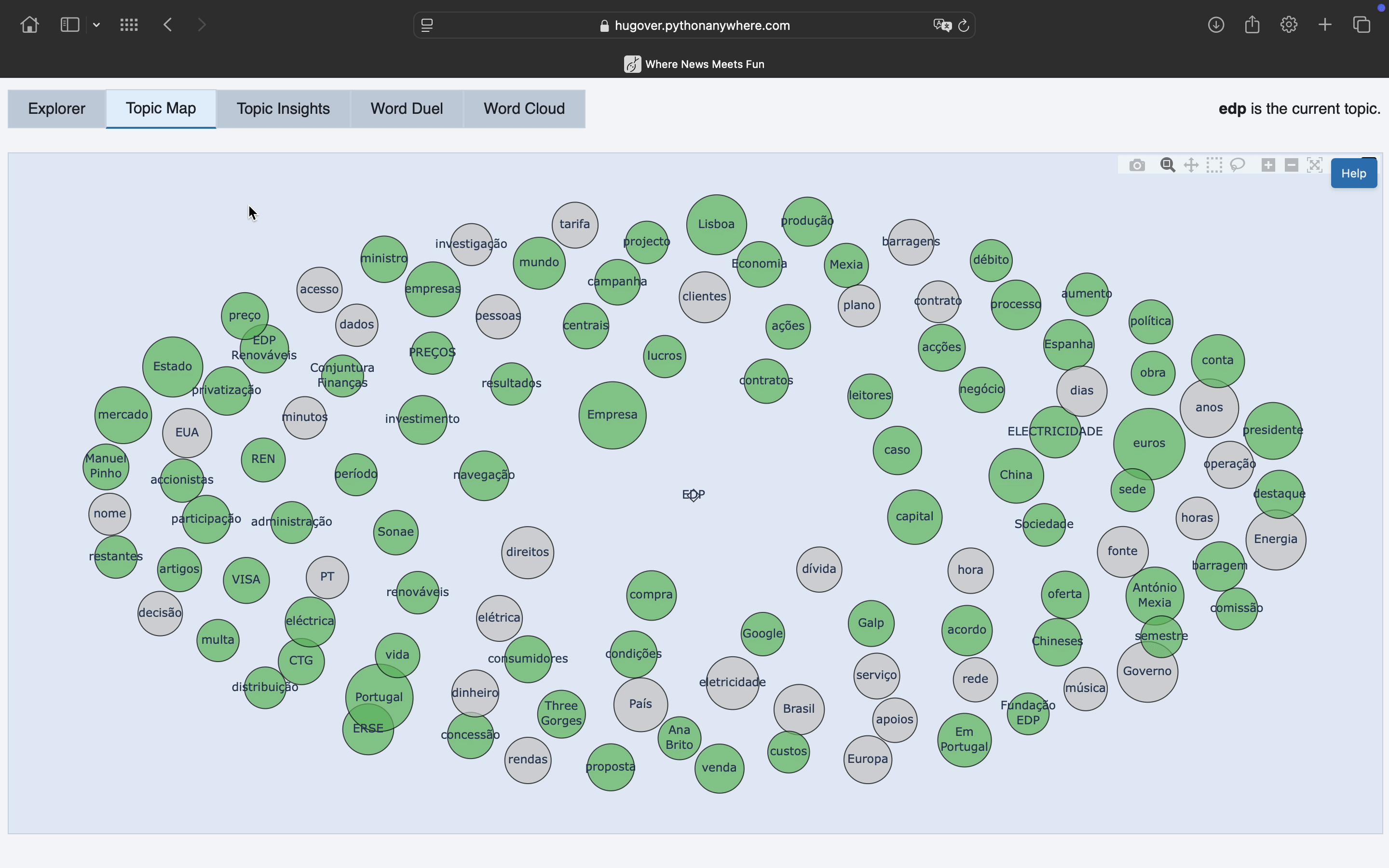Open the page reader menu icon
This screenshot has height=868, width=1389.
pyautogui.click(x=427, y=25)
